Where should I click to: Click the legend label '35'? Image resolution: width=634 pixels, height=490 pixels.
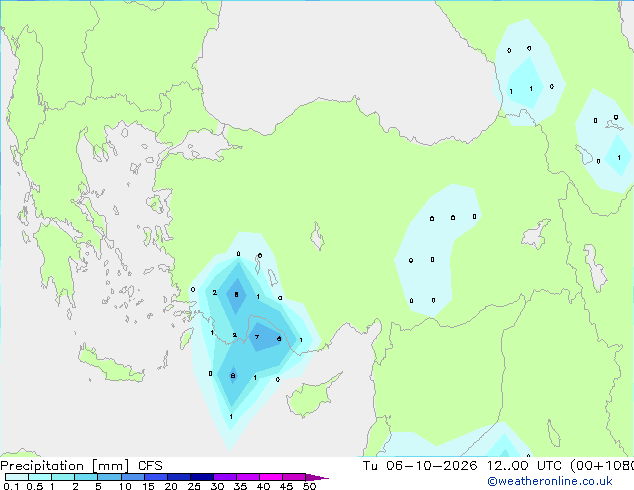tap(240, 486)
